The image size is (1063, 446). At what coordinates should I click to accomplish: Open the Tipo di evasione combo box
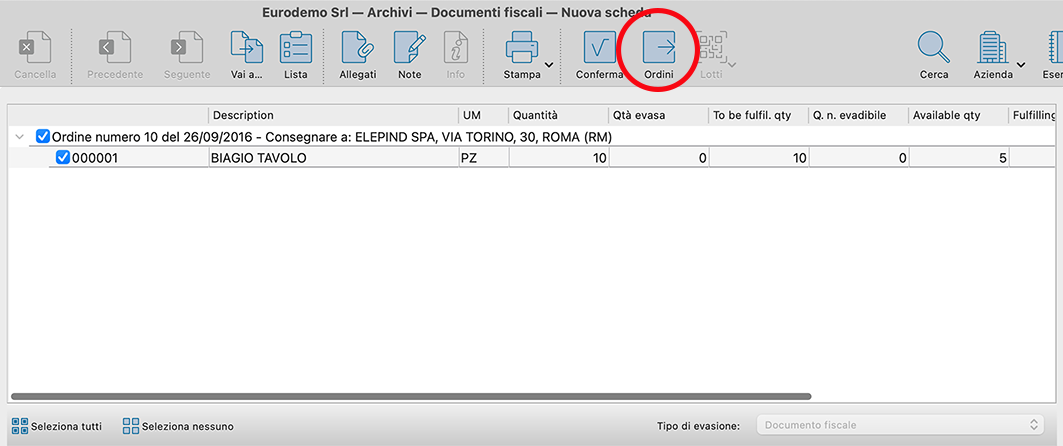click(899, 425)
